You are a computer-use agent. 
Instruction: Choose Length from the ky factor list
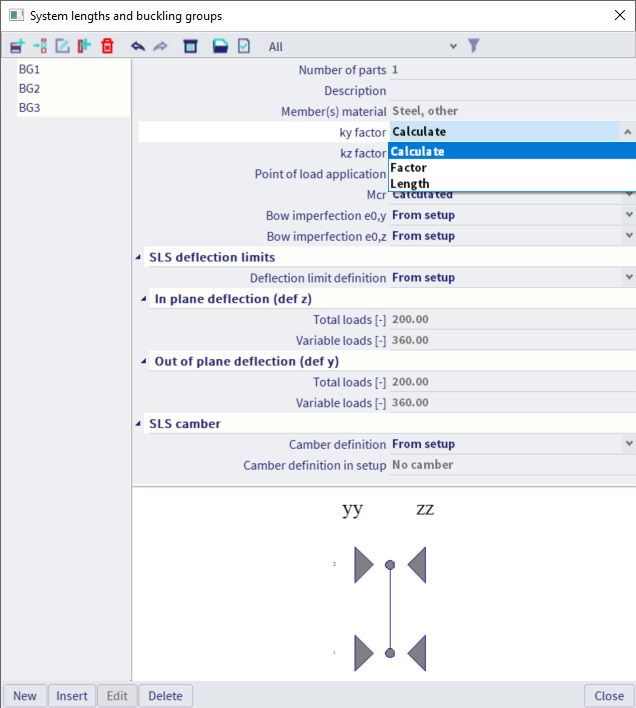point(410,184)
